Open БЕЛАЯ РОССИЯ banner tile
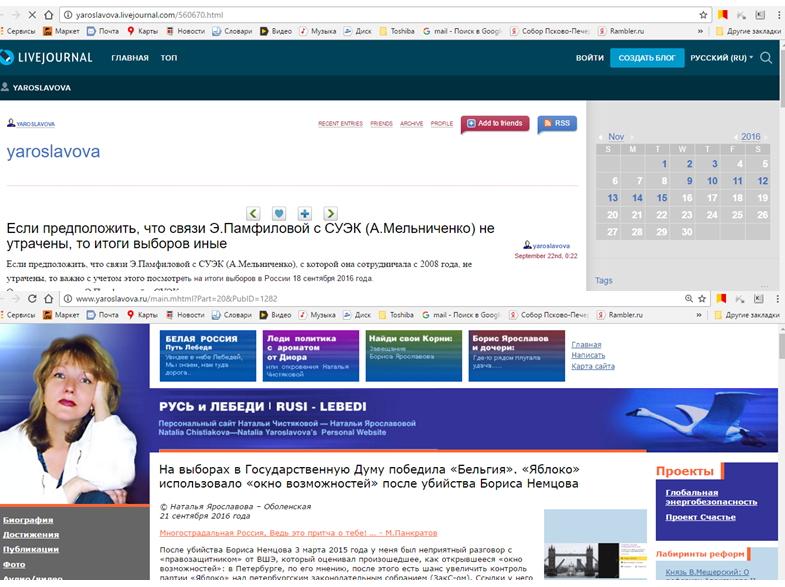785x587 pixels. pyautogui.click(x=208, y=356)
